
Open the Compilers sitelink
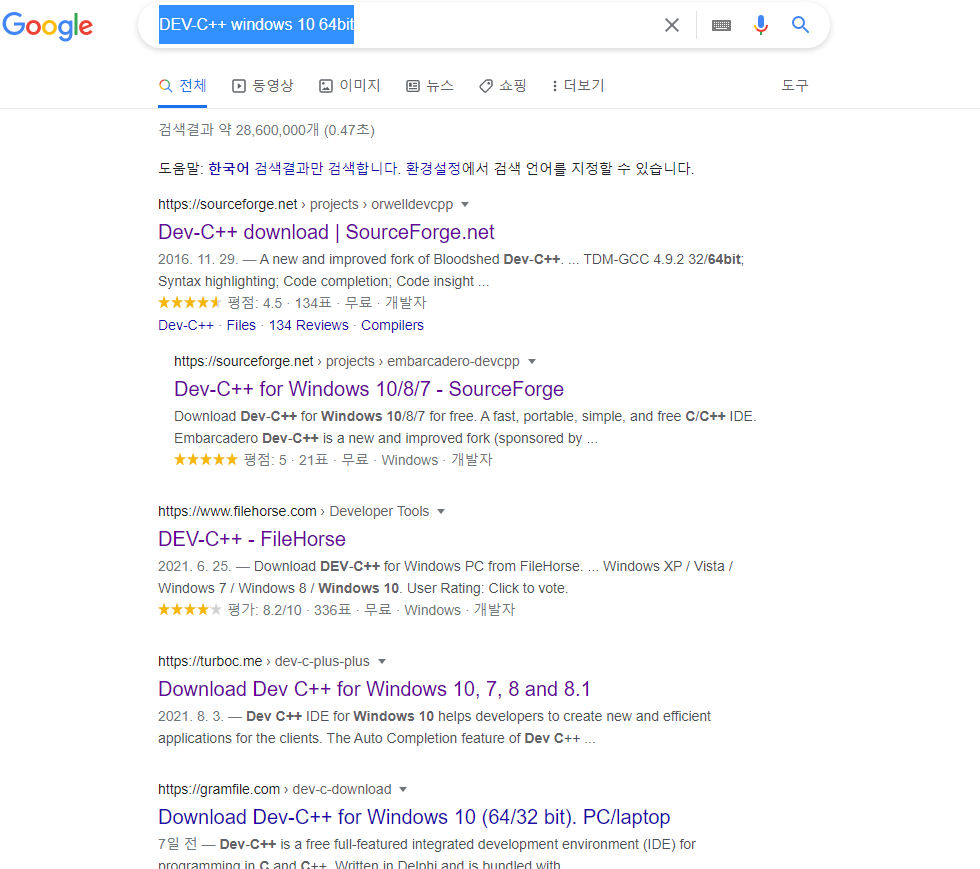(392, 325)
